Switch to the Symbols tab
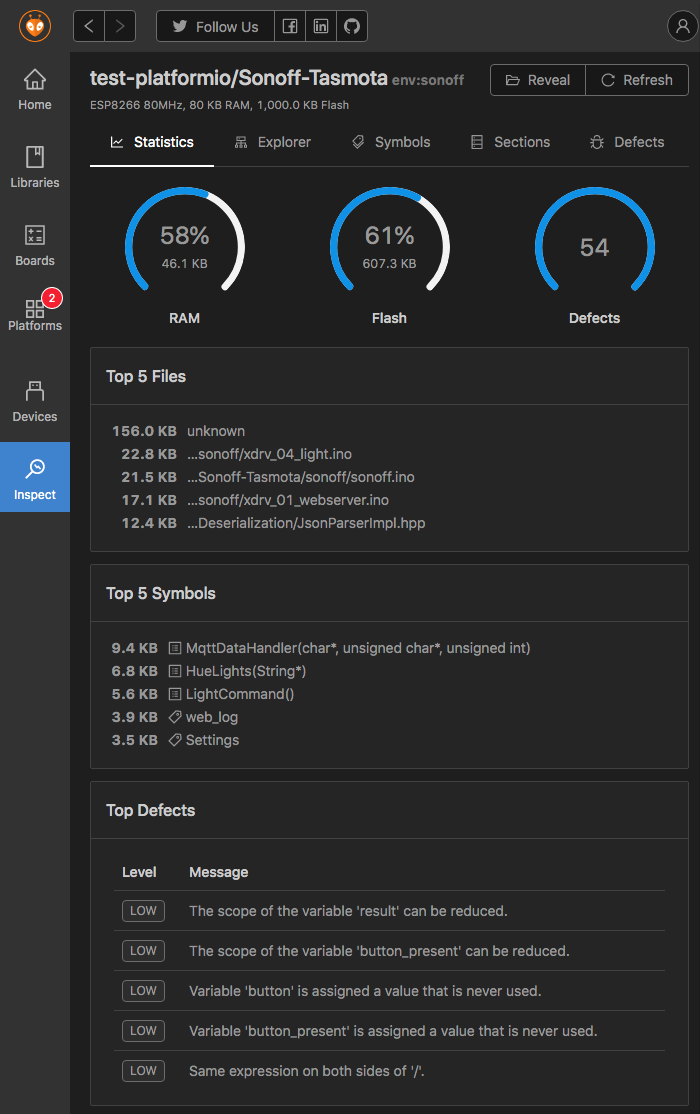700x1114 pixels. coord(391,142)
